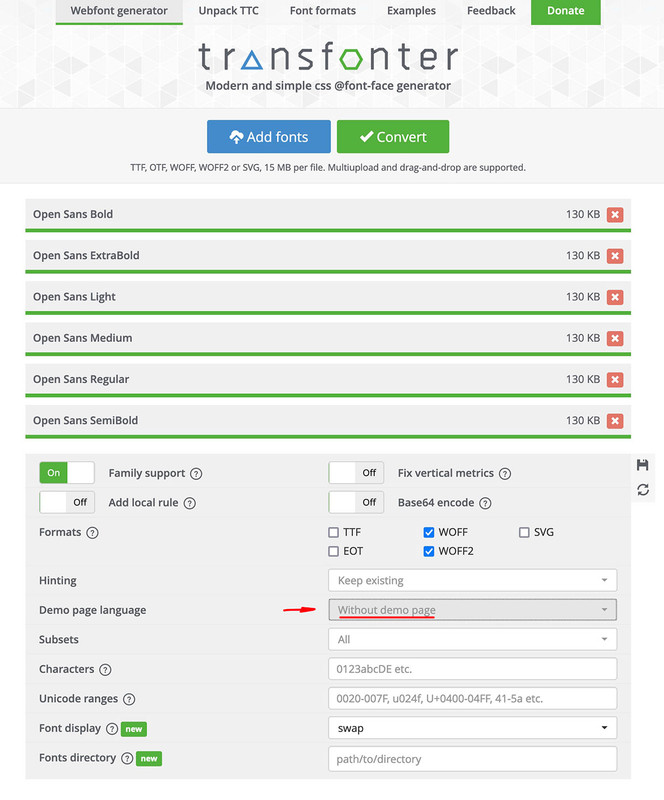Click the save settings floppy icon
Image resolution: width=664 pixels, height=800 pixels.
pos(643,465)
